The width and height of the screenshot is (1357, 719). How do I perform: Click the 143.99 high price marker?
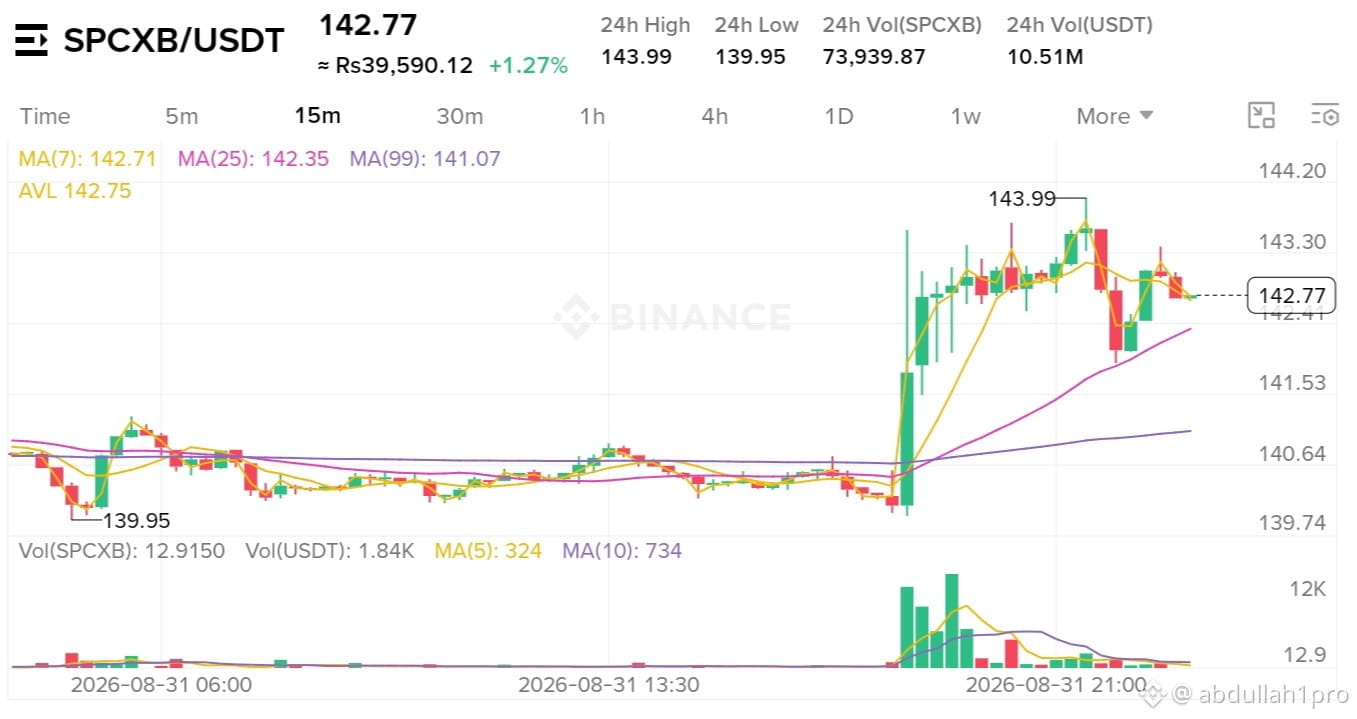[1022, 199]
